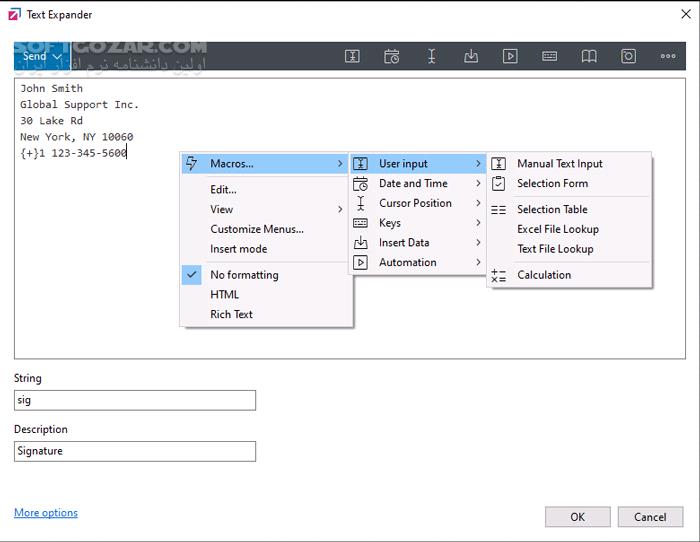Click the Text Expander app icon
This screenshot has width=700, height=542.
[x=14, y=15]
